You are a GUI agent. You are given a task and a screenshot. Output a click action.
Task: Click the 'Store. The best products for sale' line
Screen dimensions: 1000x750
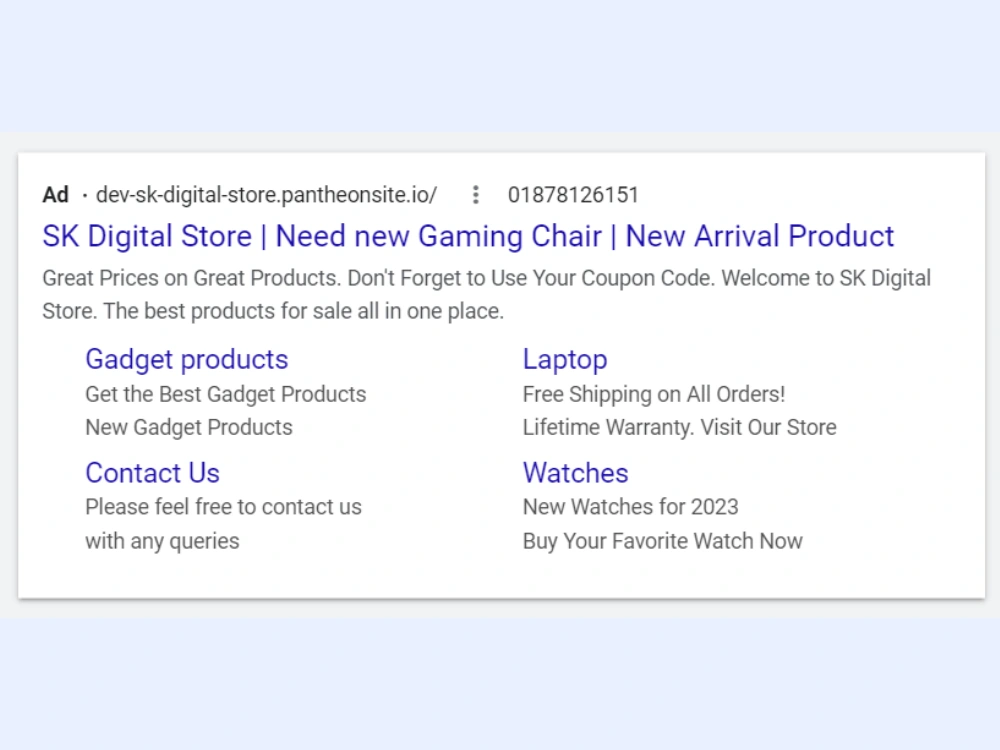273,311
